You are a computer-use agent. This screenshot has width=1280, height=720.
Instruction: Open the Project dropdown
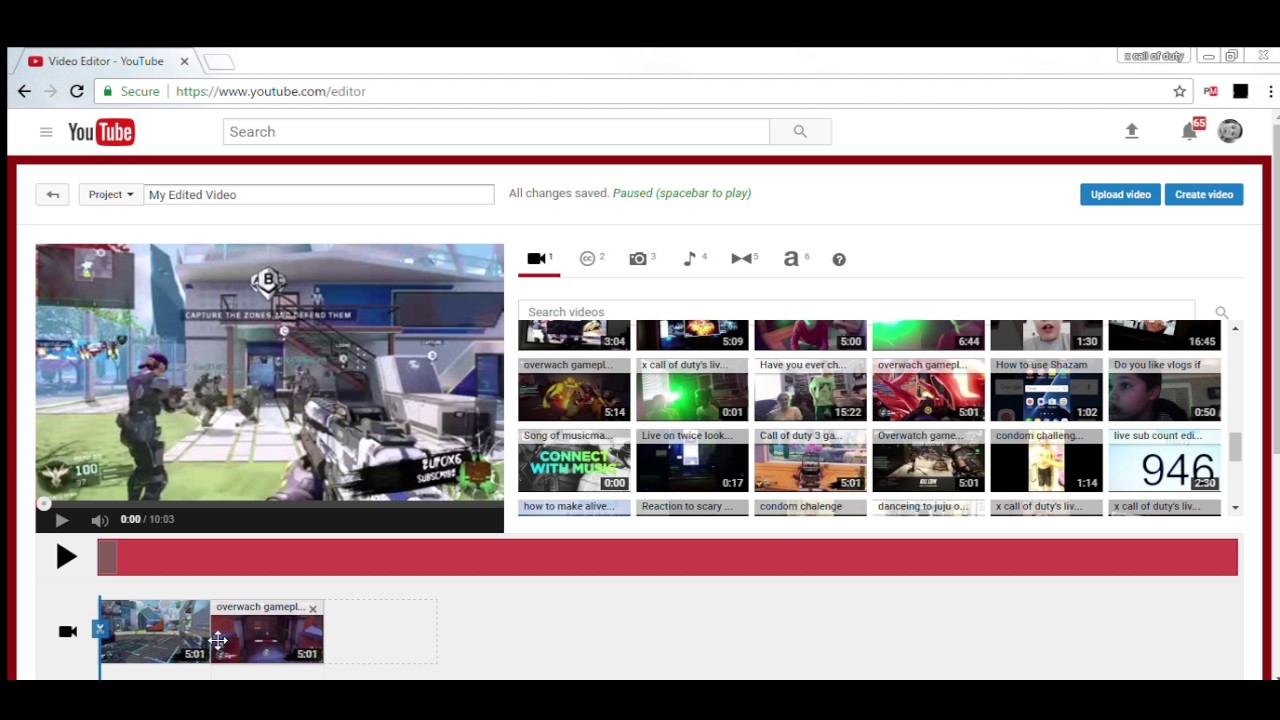[x=111, y=194]
